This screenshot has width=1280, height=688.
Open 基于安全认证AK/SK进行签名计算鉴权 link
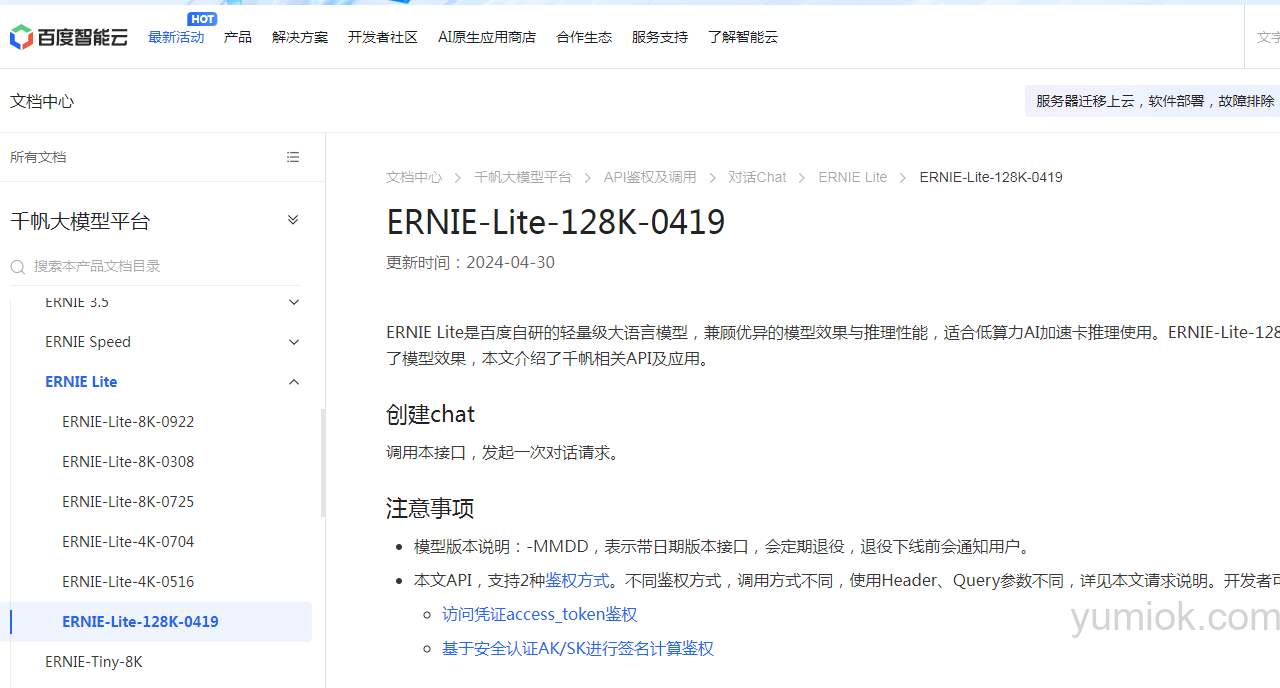click(578, 648)
